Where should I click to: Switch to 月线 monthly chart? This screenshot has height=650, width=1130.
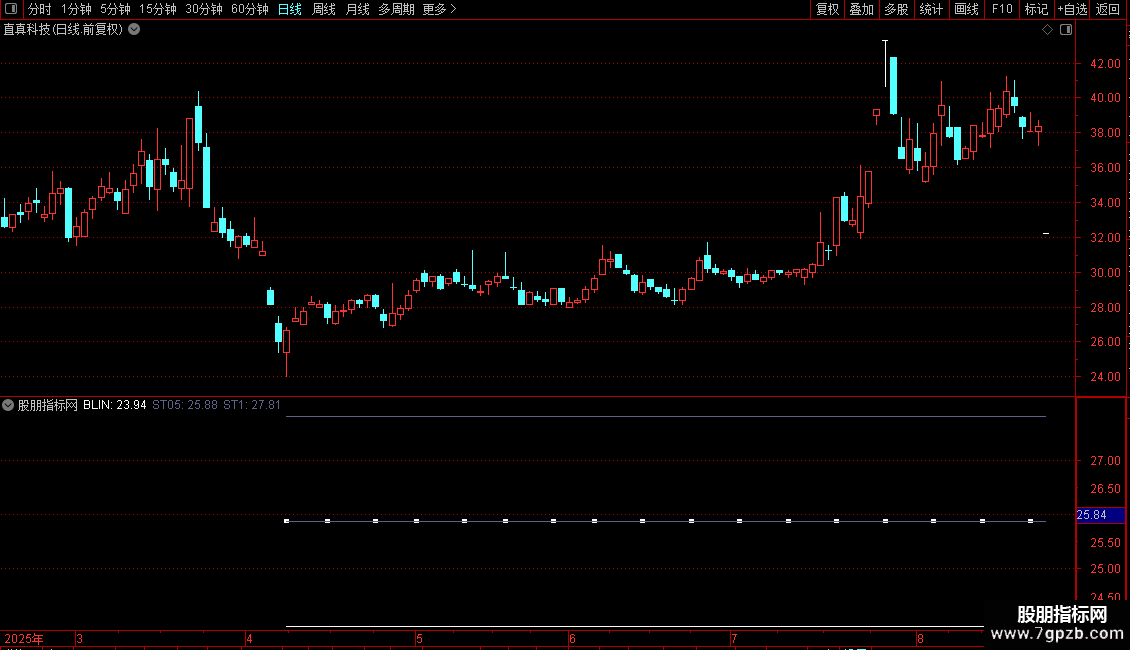pos(357,9)
